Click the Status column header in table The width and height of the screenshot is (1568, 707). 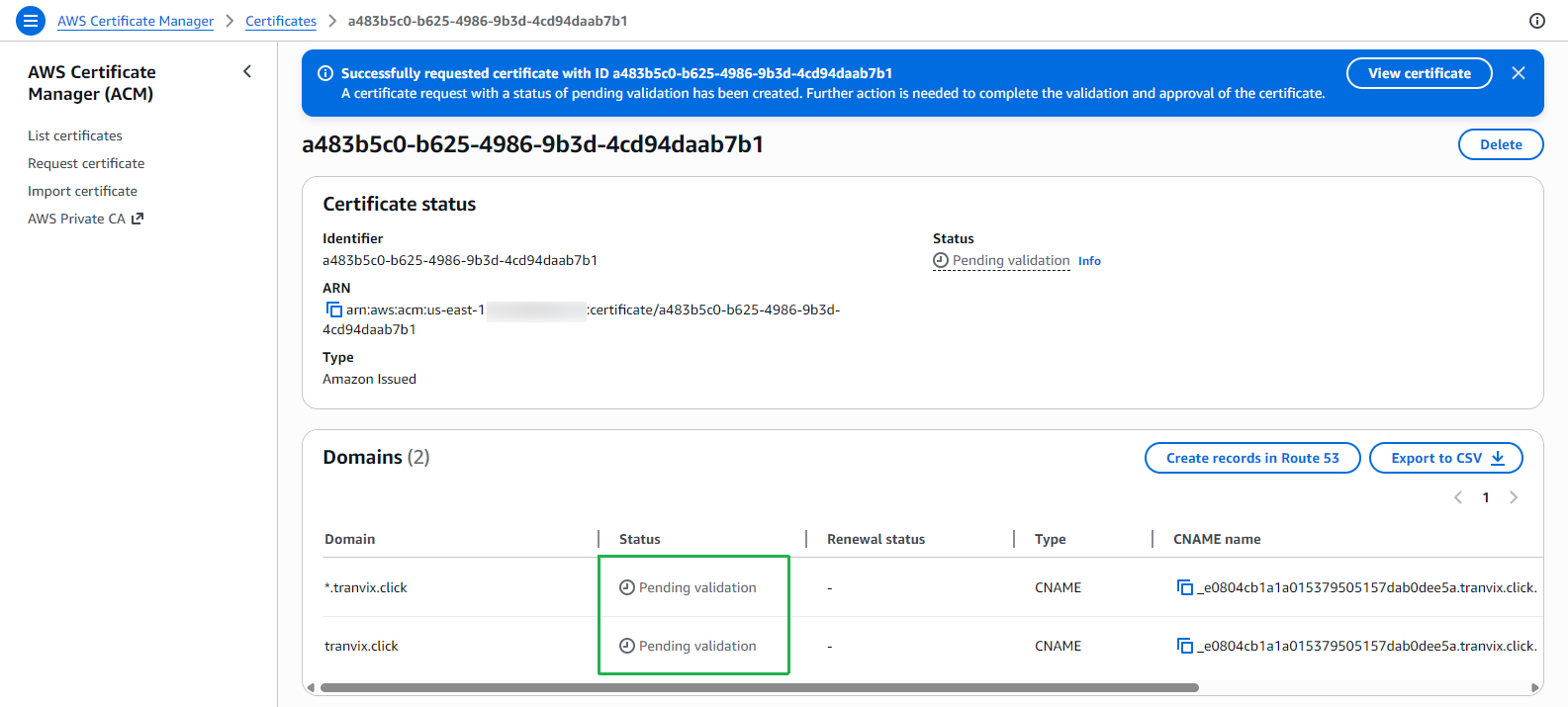(x=640, y=539)
